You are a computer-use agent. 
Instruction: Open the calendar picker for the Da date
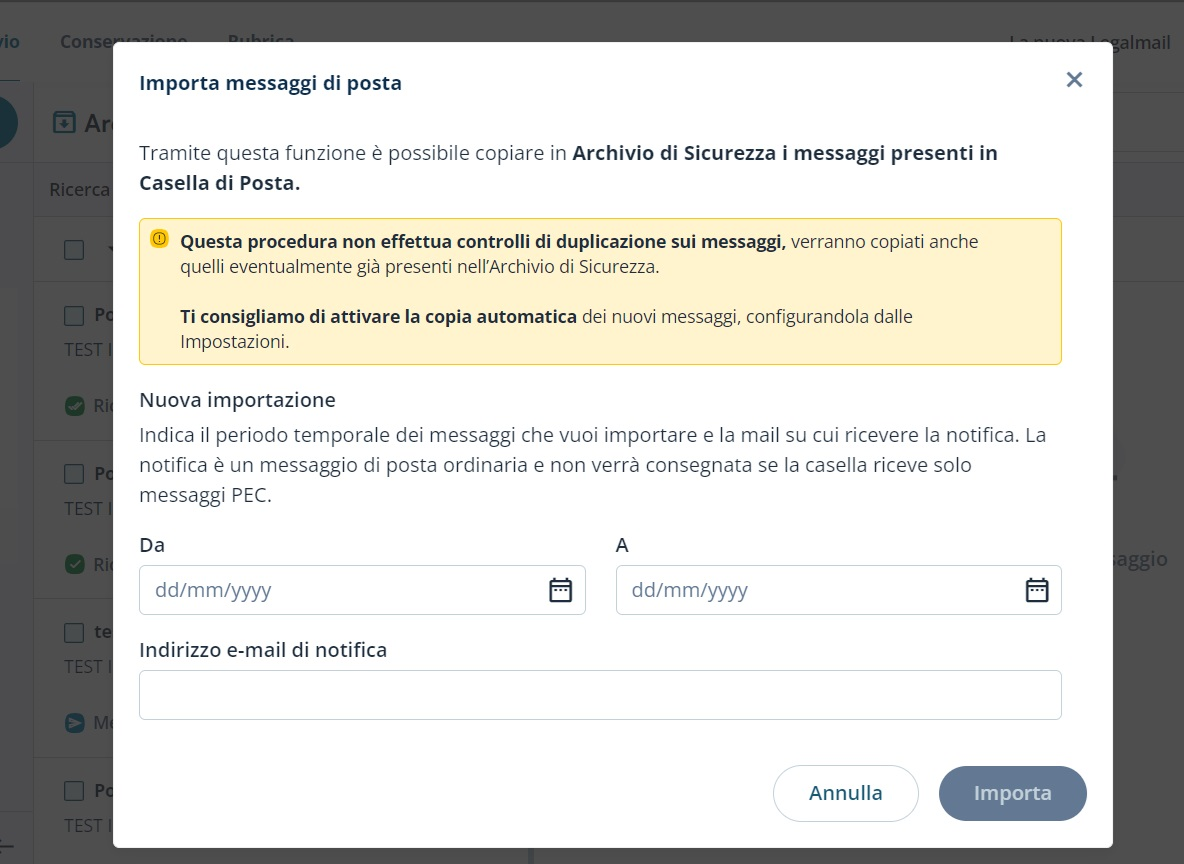pos(560,590)
